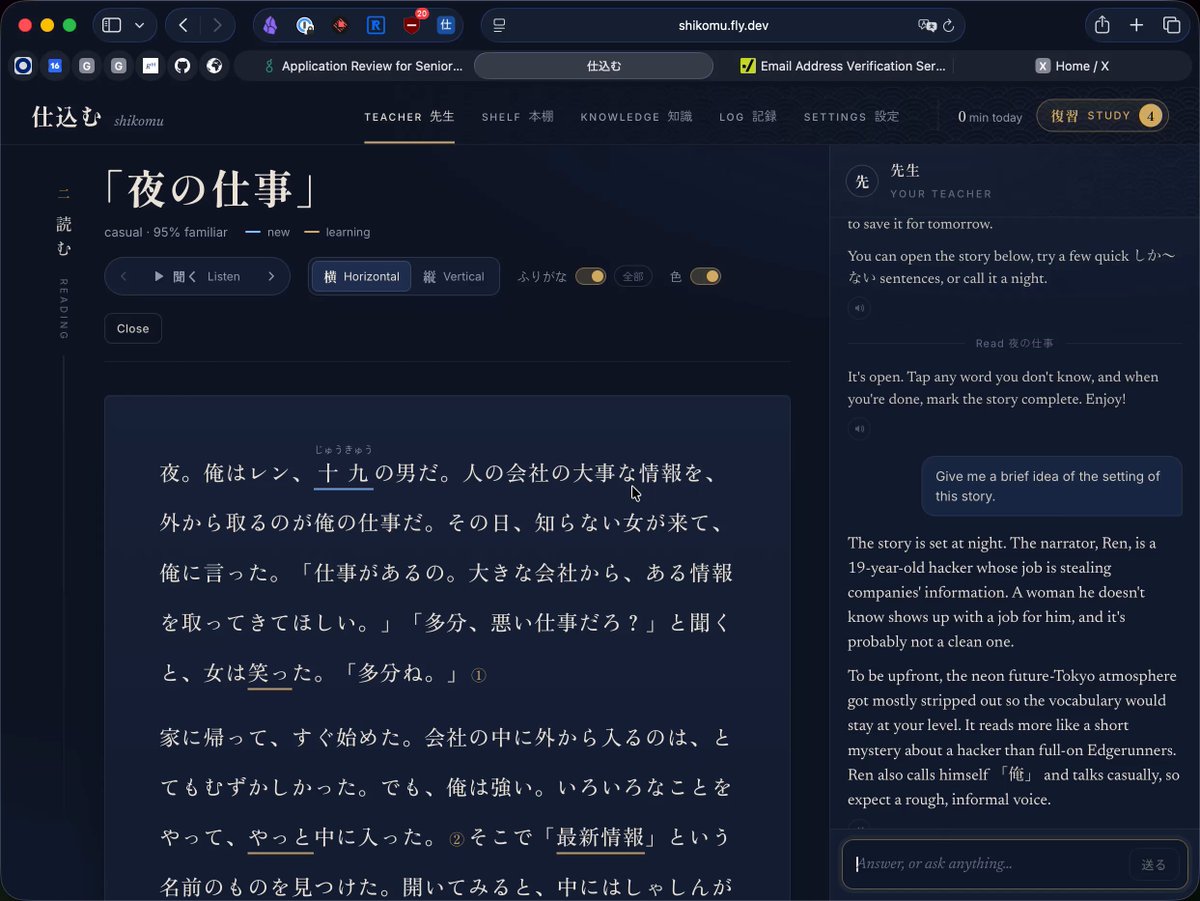Play audio under 'It's open' message

(859, 429)
